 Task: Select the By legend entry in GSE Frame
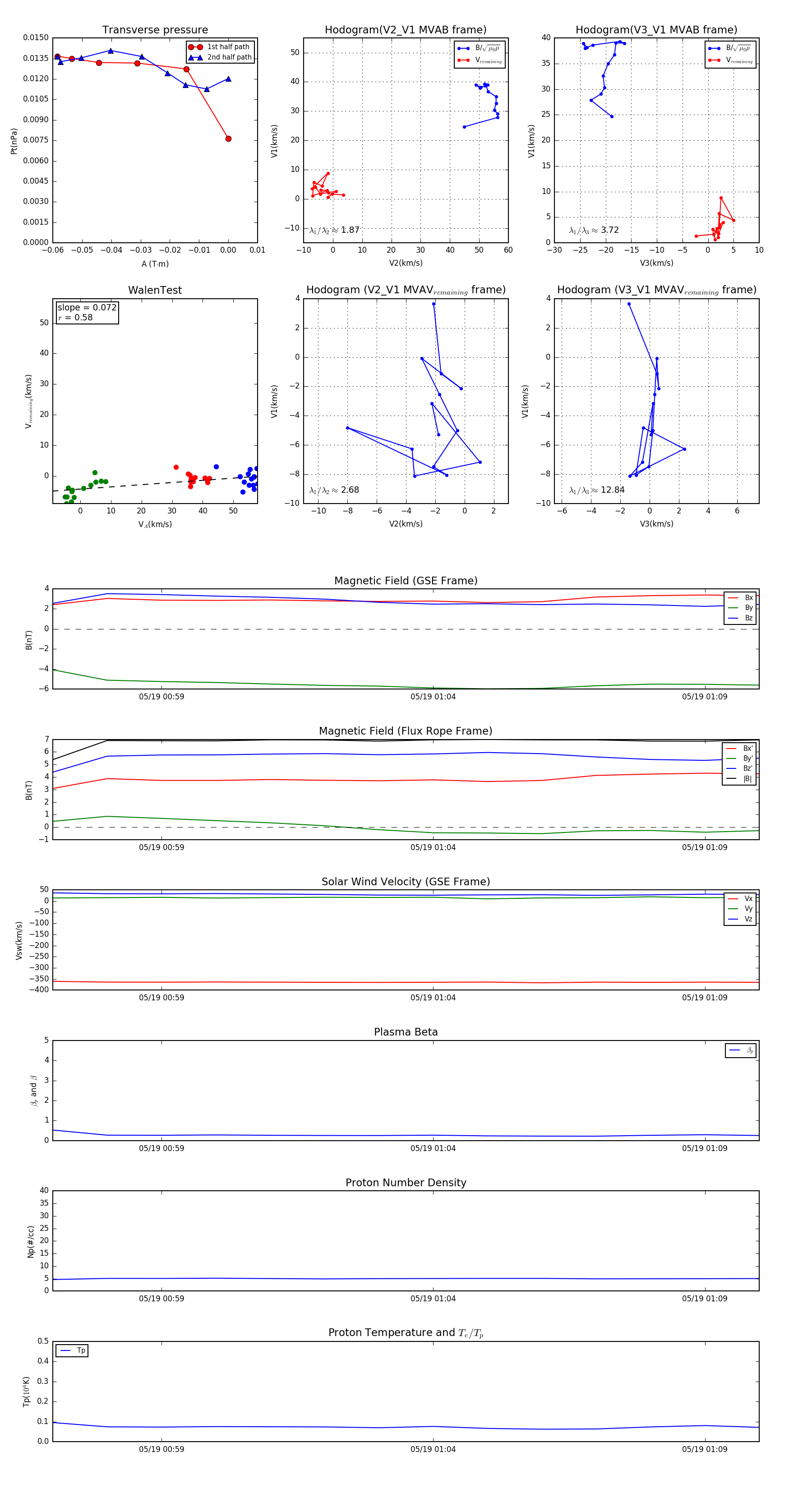(740, 607)
